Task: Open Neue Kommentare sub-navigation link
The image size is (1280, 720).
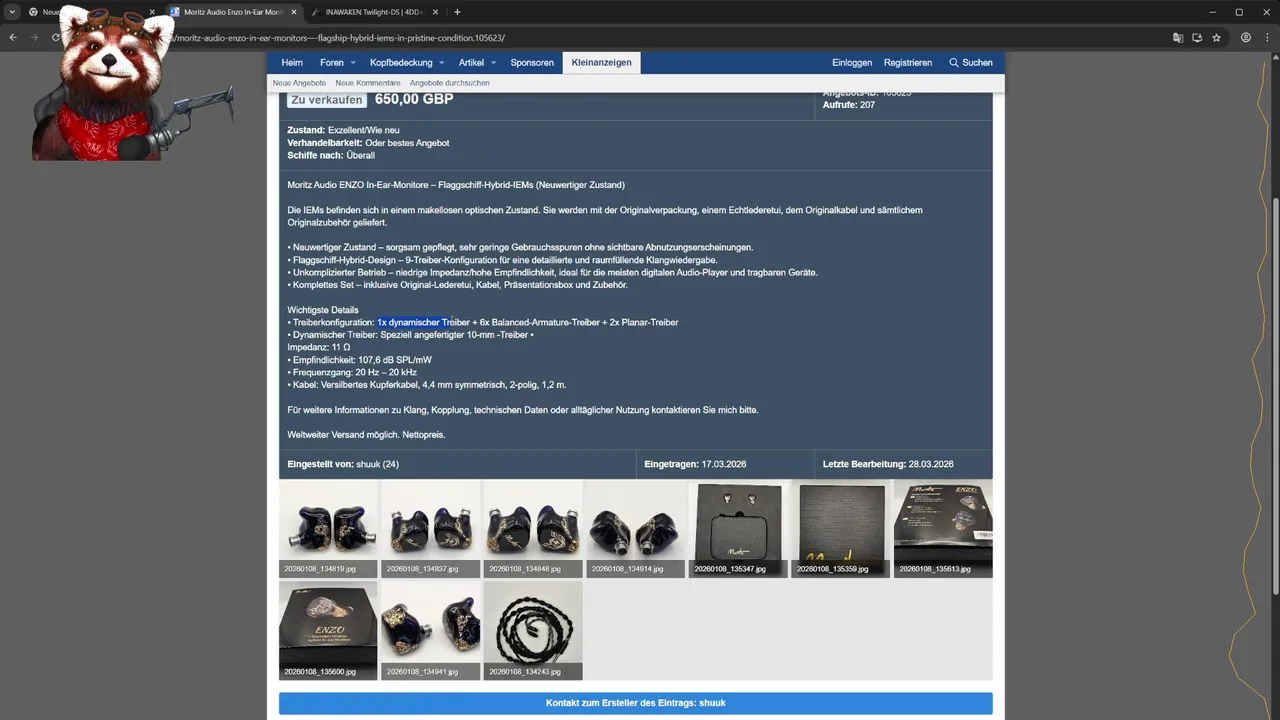Action: 368,83
